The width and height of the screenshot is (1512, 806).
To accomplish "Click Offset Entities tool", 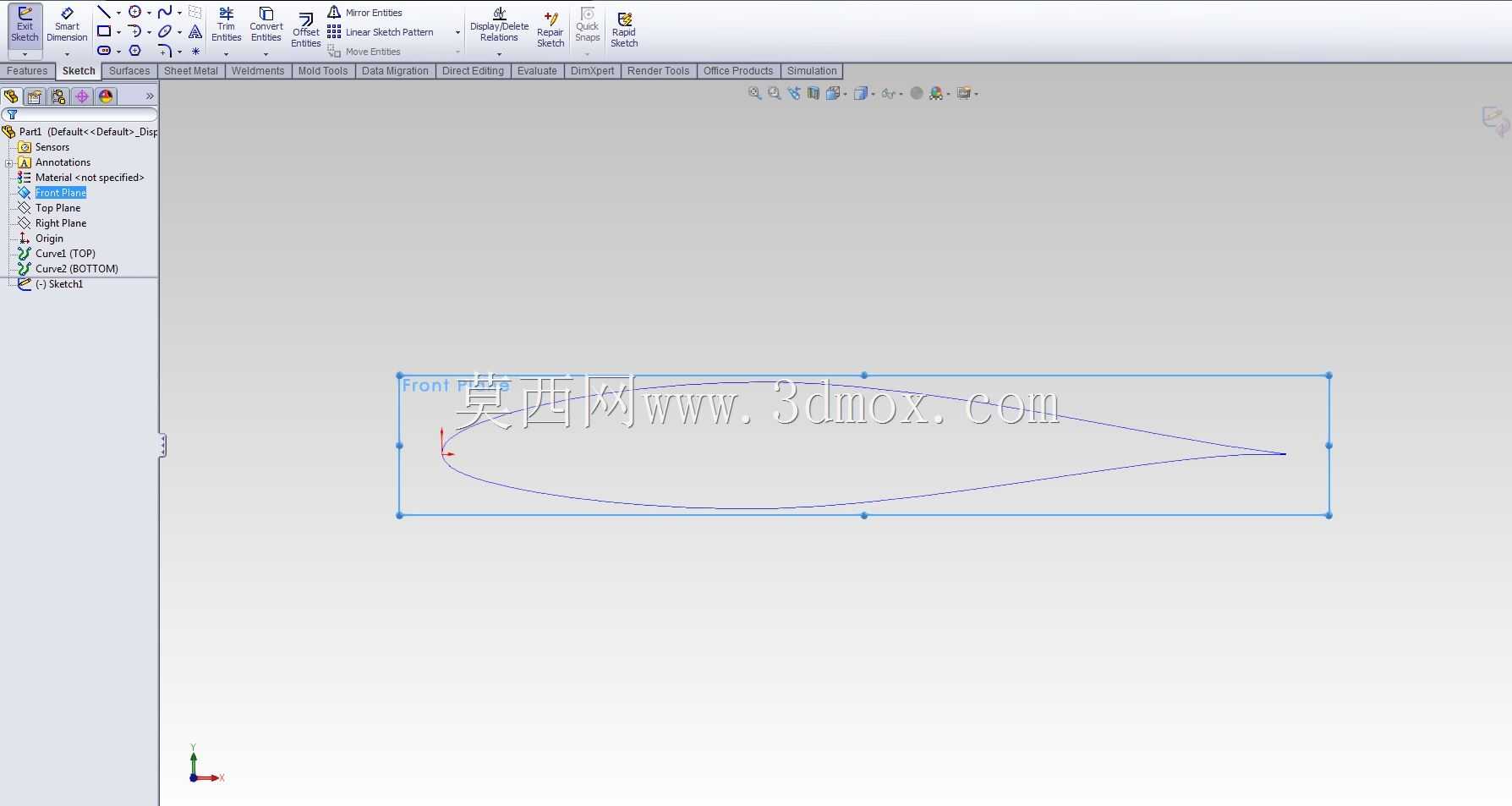I will coord(305,30).
